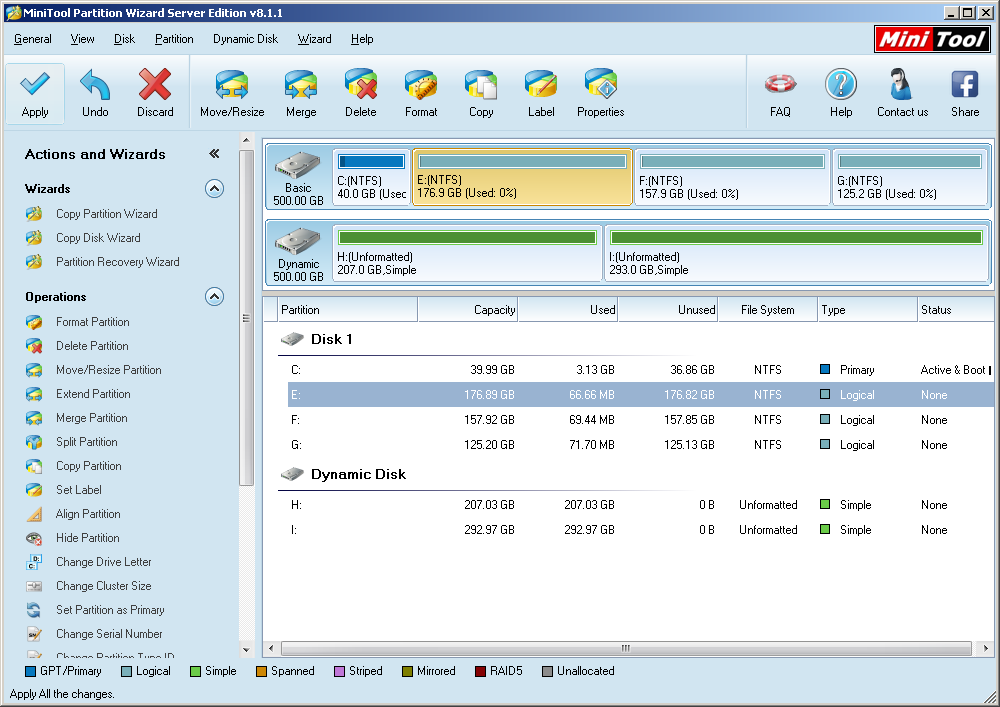Screen dimensions: 1000x707
Task: Sort by Capacity column header
Action: click(468, 310)
